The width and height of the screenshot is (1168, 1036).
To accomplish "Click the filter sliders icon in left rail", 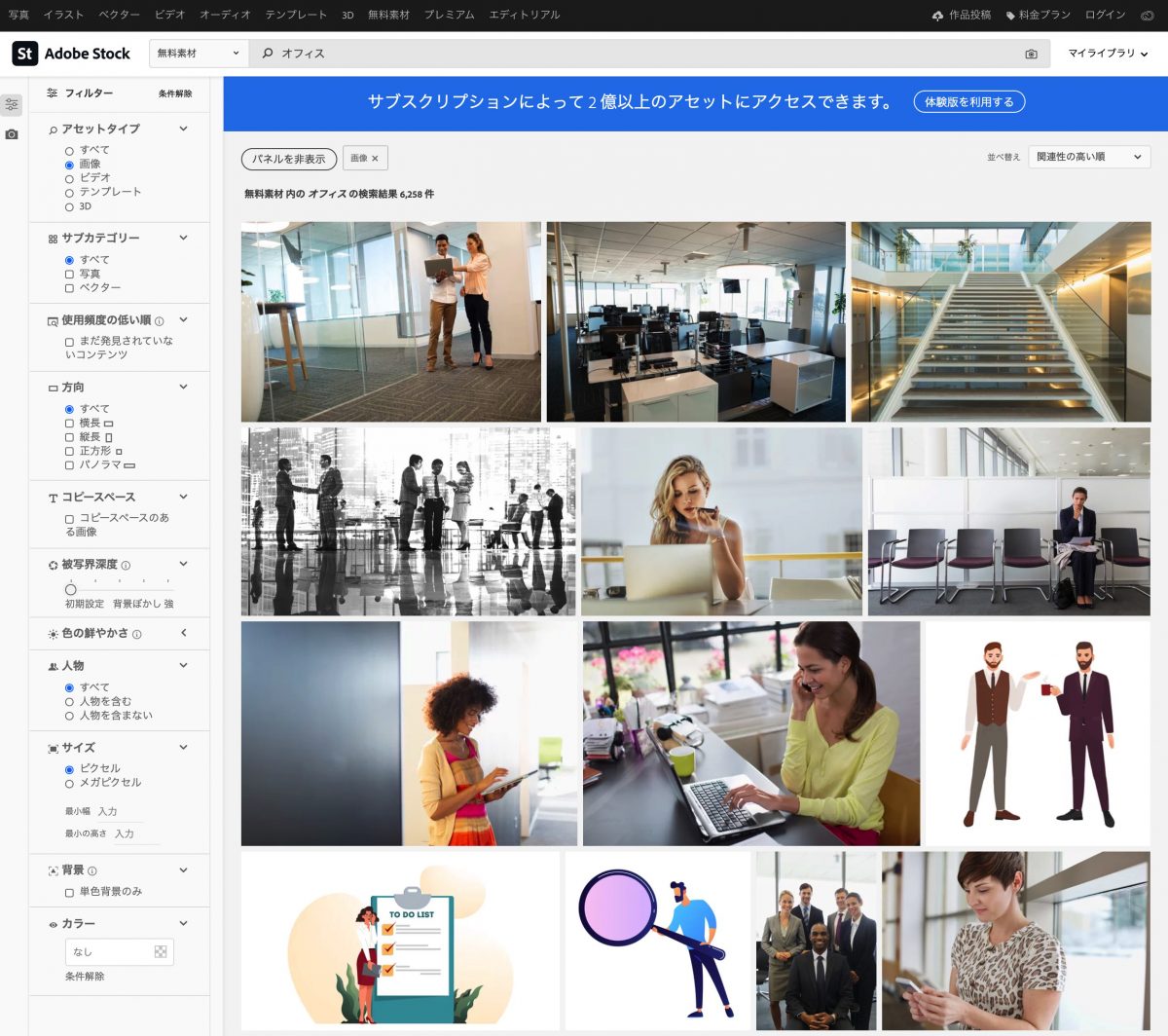I will 12,104.
